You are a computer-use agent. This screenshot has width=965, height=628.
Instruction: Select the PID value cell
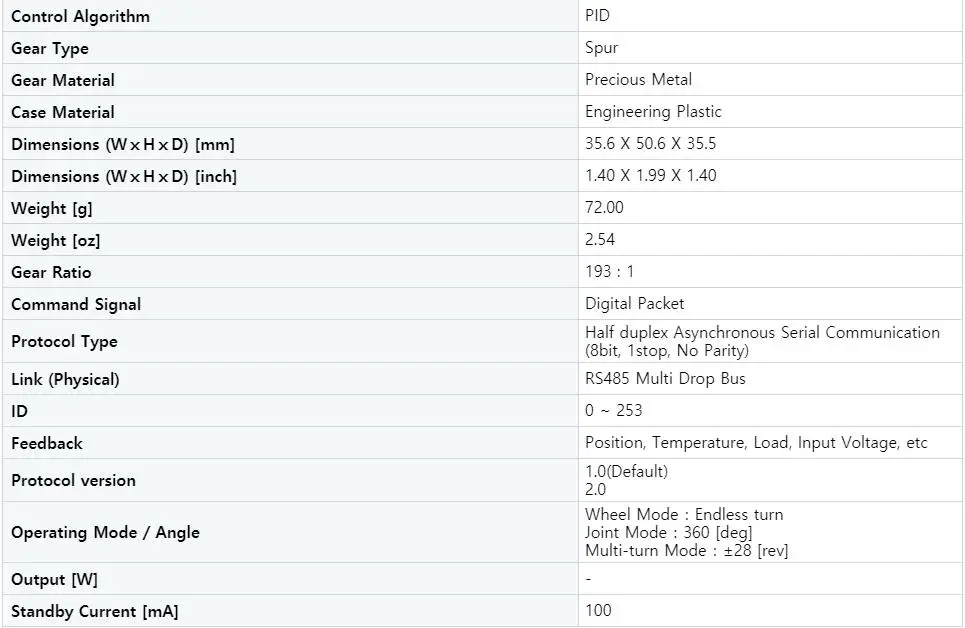point(770,16)
